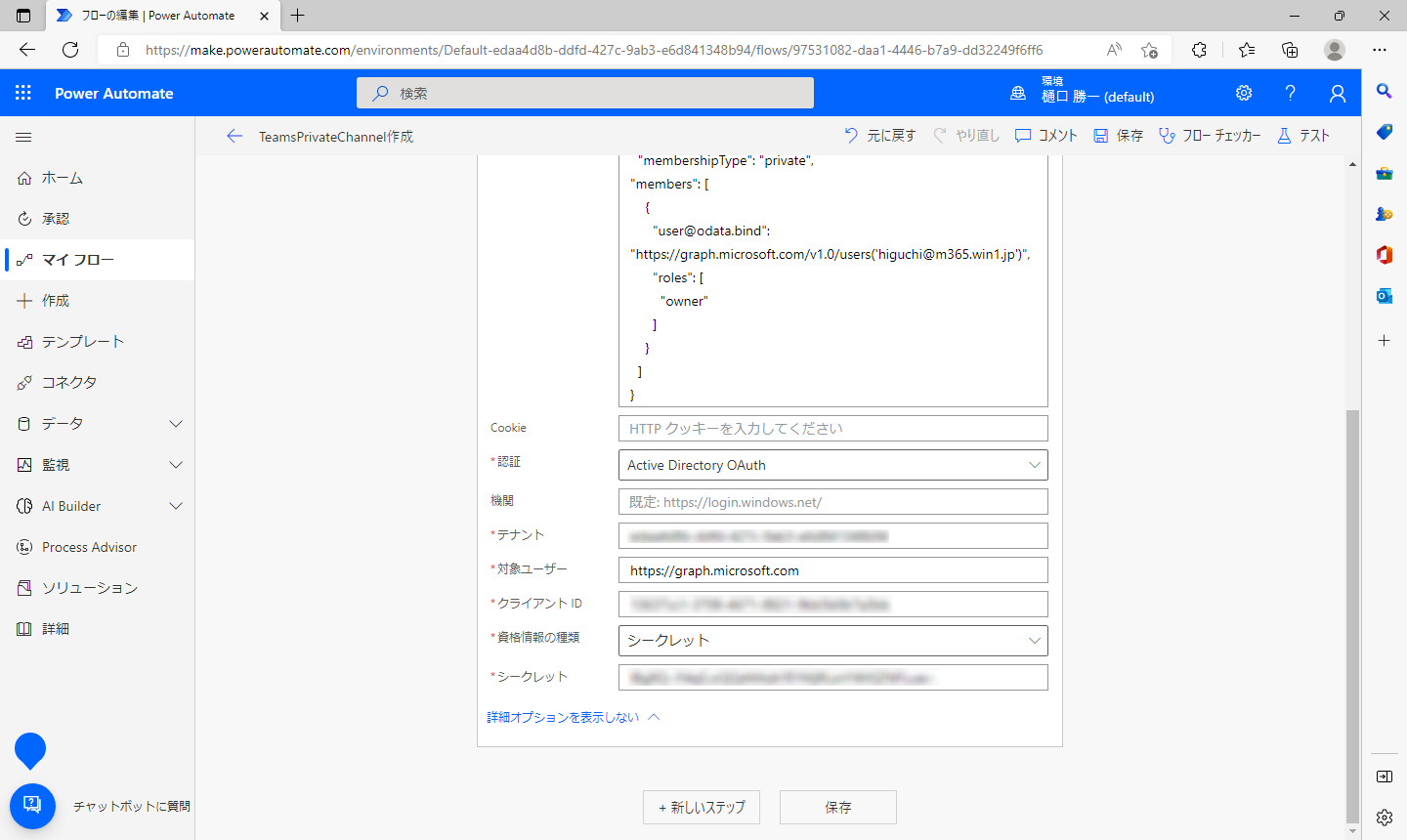Open the tab actions menu icon
This screenshot has height=840, width=1407.
[x=23, y=16]
